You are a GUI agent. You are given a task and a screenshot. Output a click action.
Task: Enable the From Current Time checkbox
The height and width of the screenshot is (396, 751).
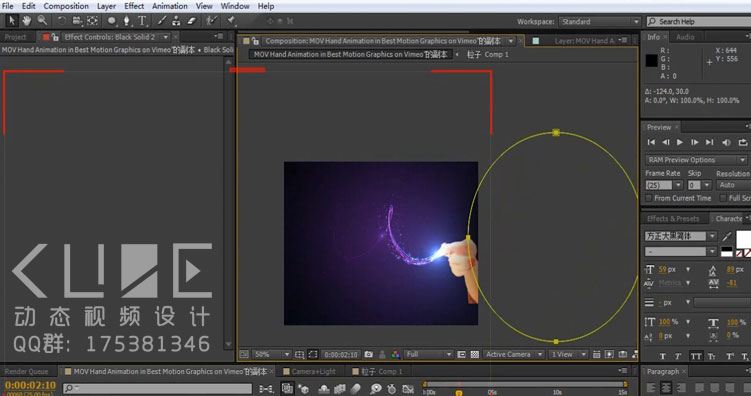[x=649, y=198]
